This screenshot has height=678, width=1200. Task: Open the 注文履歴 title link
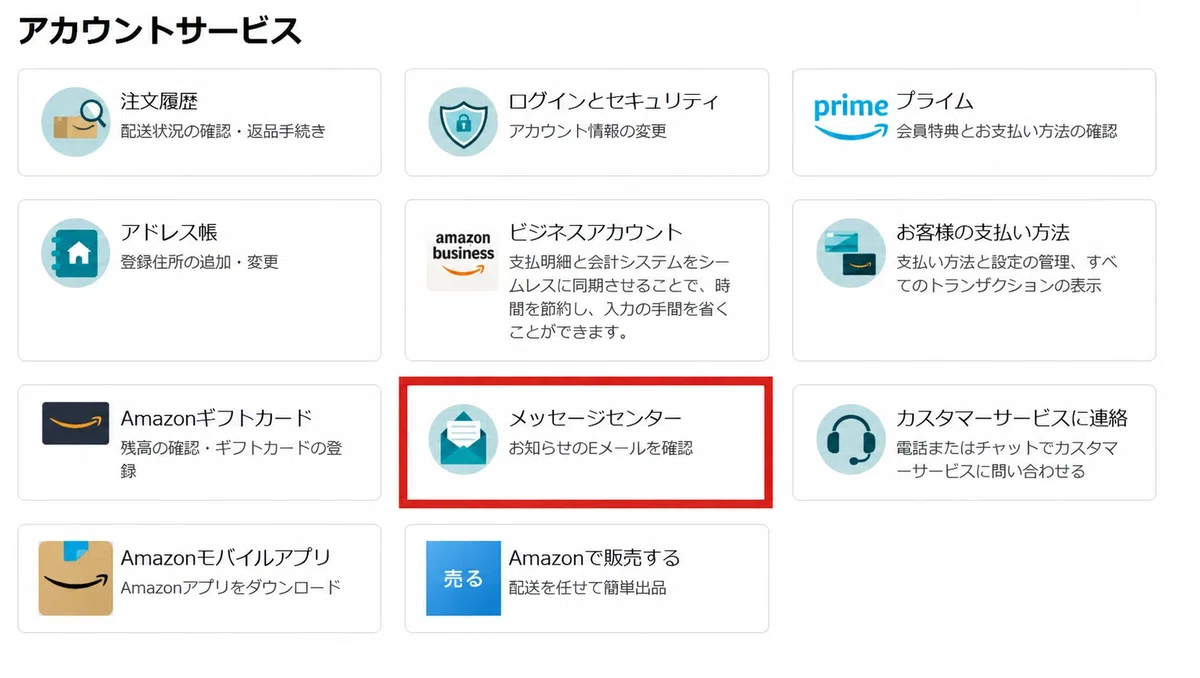coord(159,101)
